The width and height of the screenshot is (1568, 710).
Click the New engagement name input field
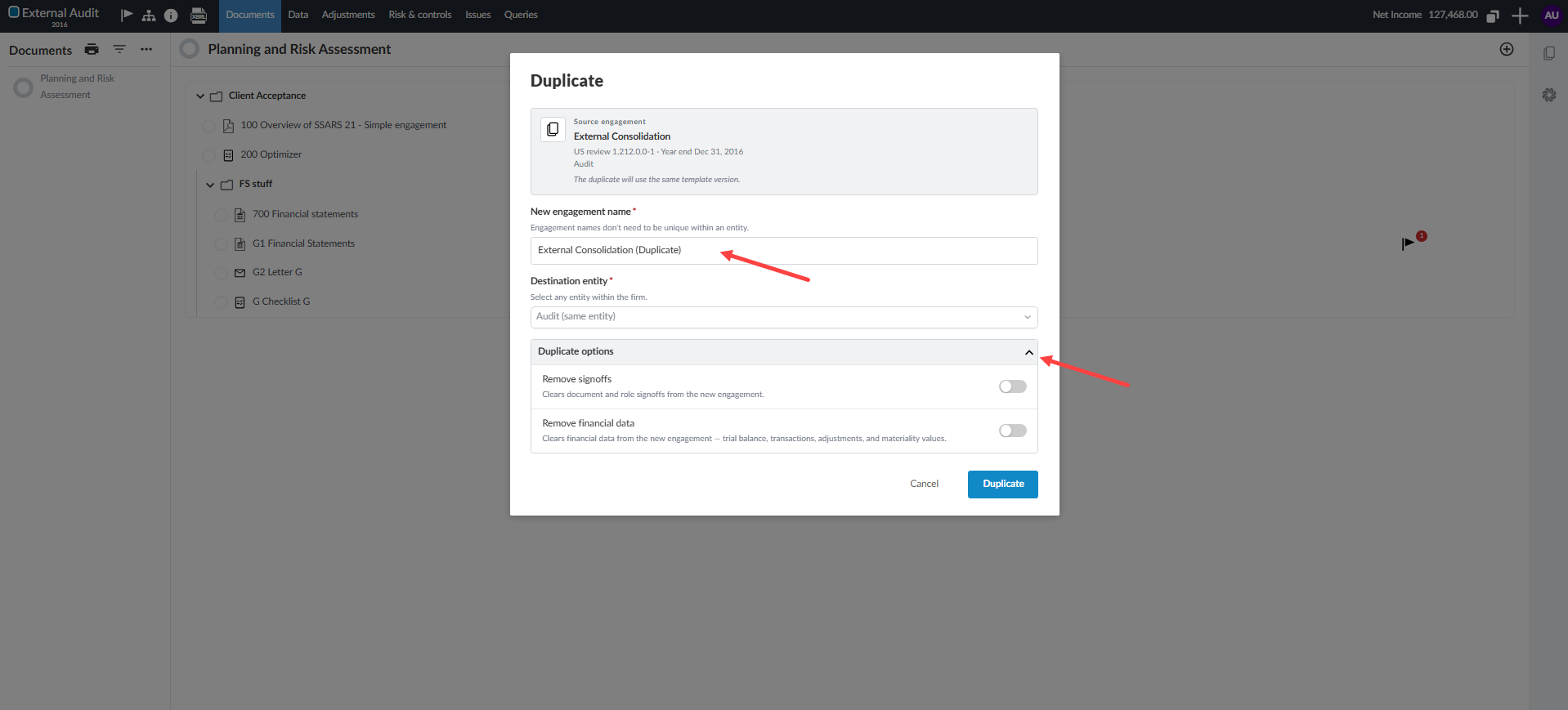(784, 251)
